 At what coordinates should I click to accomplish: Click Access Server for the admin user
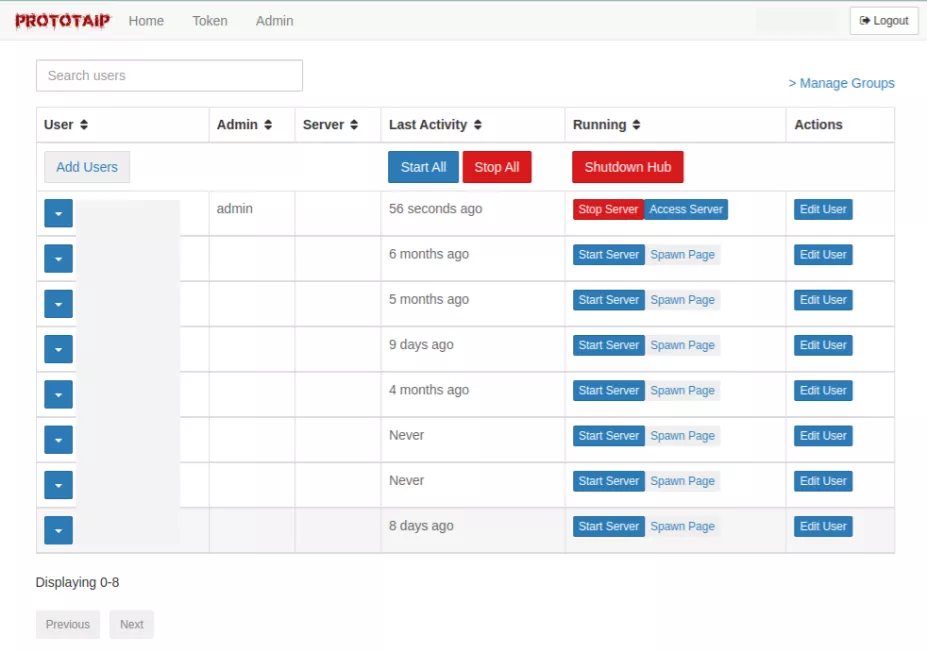point(687,209)
